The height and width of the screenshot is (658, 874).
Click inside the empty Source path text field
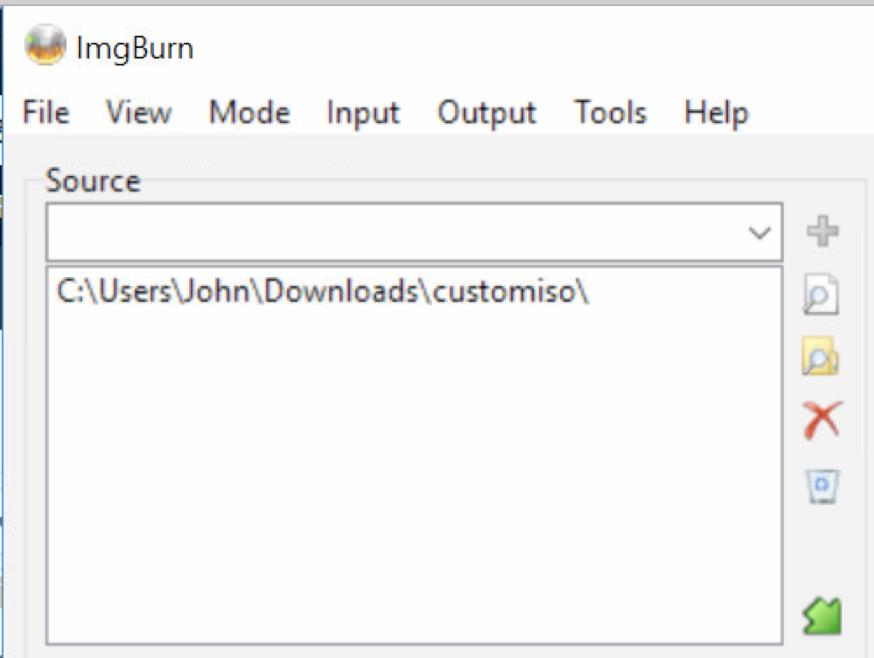[x=390, y=233]
